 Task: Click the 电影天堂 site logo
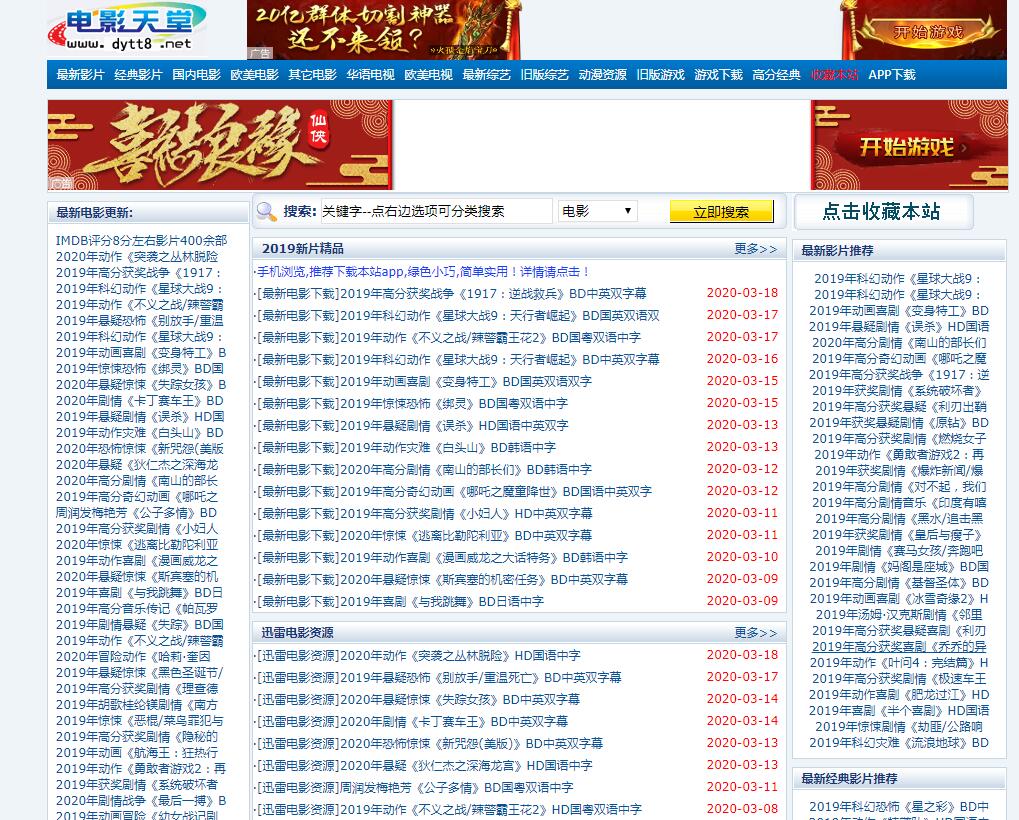tap(125, 28)
